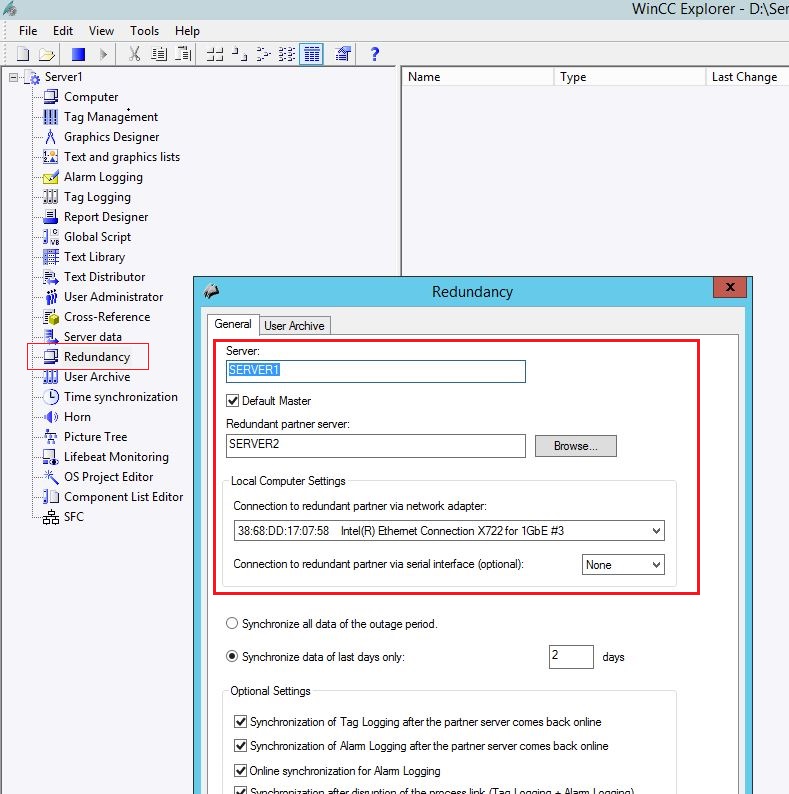Click the Open project folder icon

click(46, 54)
